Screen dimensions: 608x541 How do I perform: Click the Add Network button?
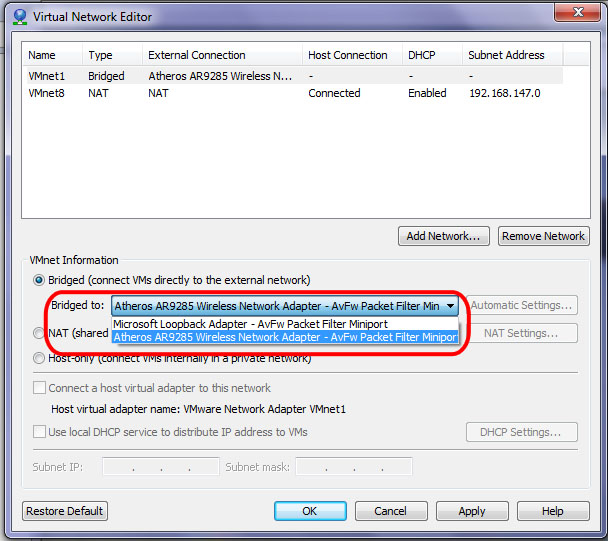pyautogui.click(x=443, y=236)
